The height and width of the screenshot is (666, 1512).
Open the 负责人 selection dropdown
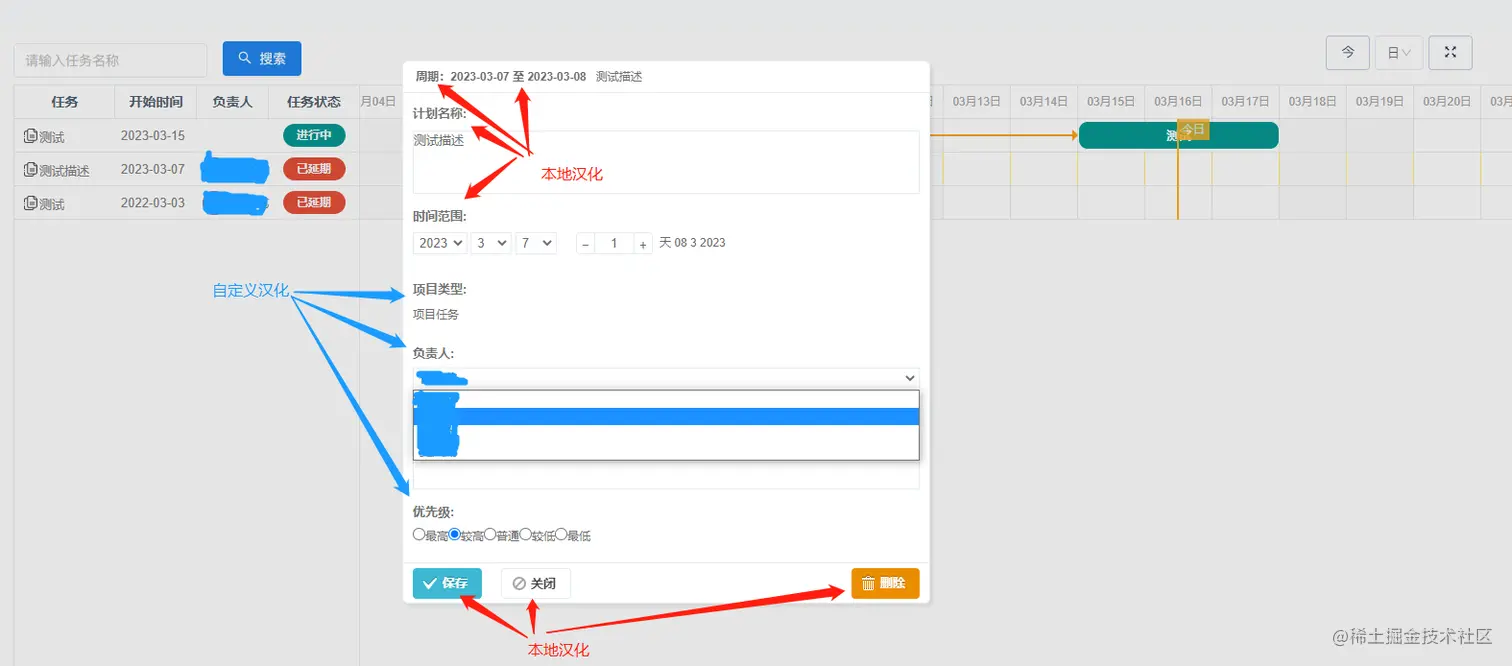[x=665, y=377]
